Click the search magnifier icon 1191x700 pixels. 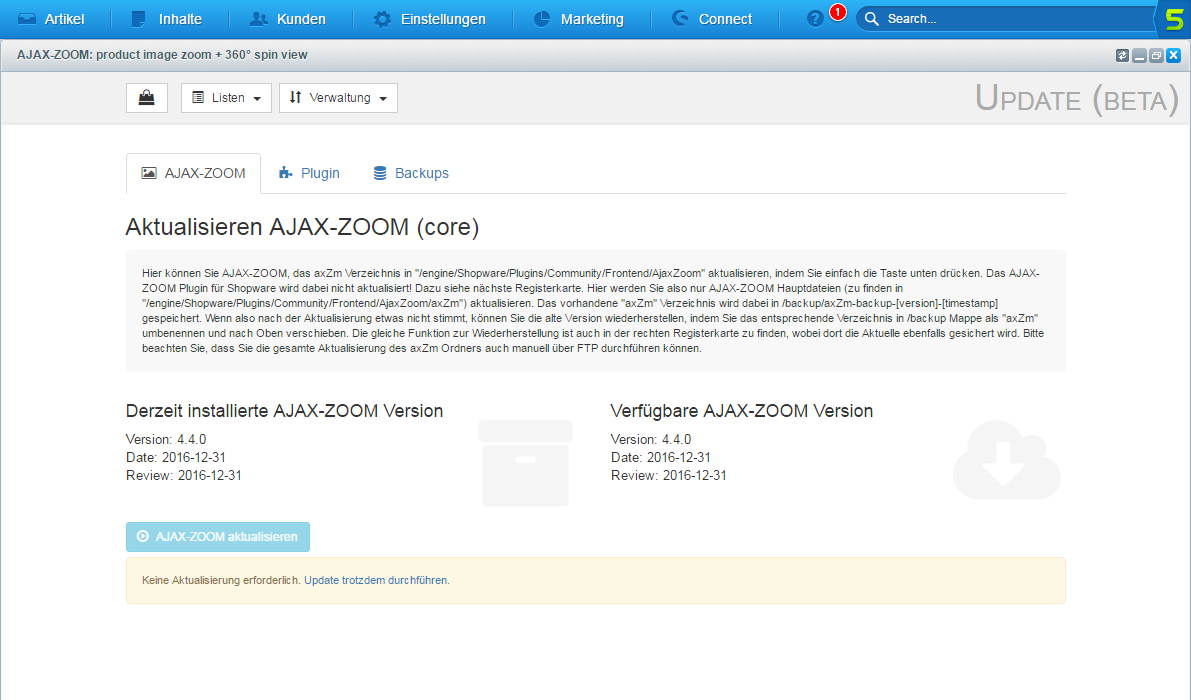872,19
